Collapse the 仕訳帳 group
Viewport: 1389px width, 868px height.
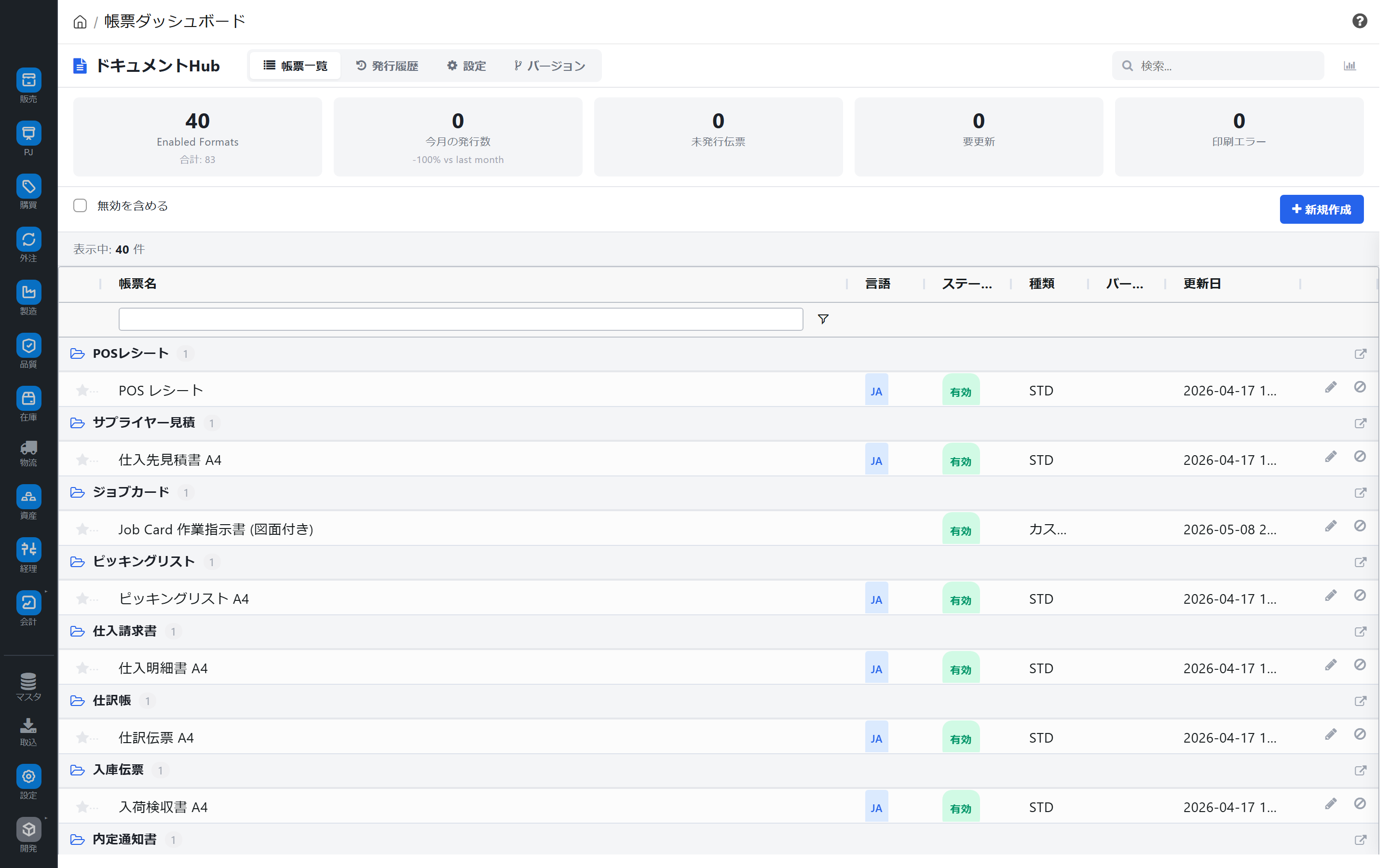[x=77, y=701]
